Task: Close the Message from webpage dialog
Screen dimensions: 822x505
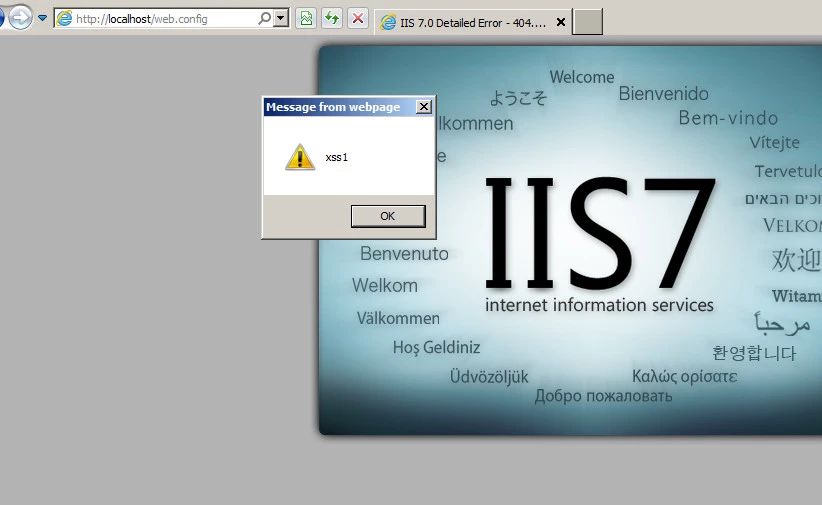Action: click(x=424, y=107)
